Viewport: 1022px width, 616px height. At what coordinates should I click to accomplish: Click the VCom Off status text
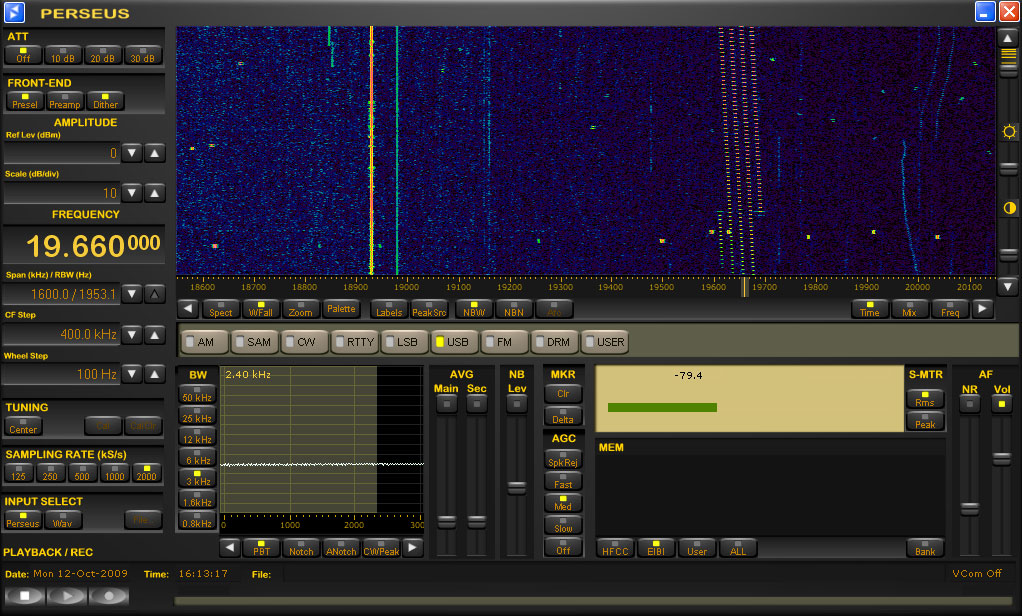pyautogui.click(x=977, y=574)
